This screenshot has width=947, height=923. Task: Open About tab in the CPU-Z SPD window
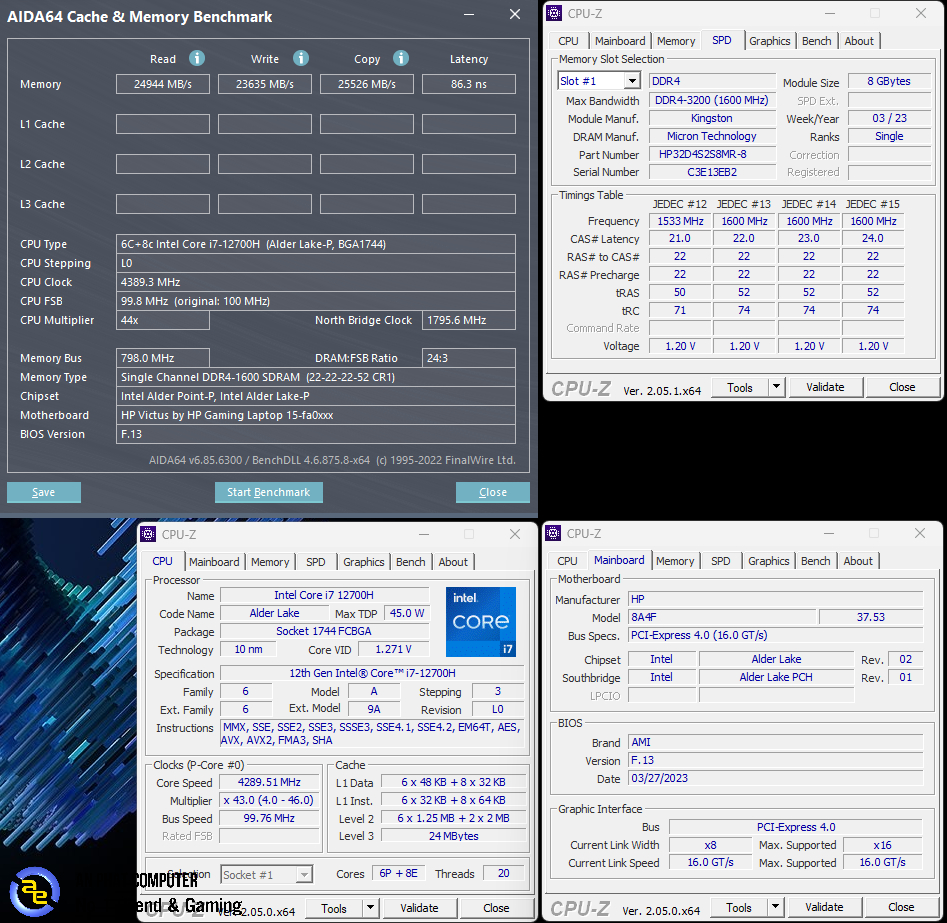[x=859, y=41]
